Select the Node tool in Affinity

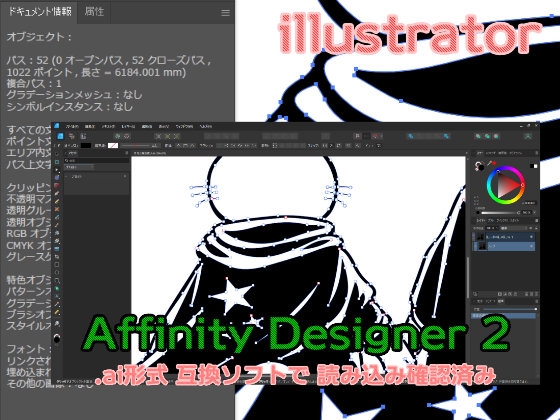click(x=57, y=170)
